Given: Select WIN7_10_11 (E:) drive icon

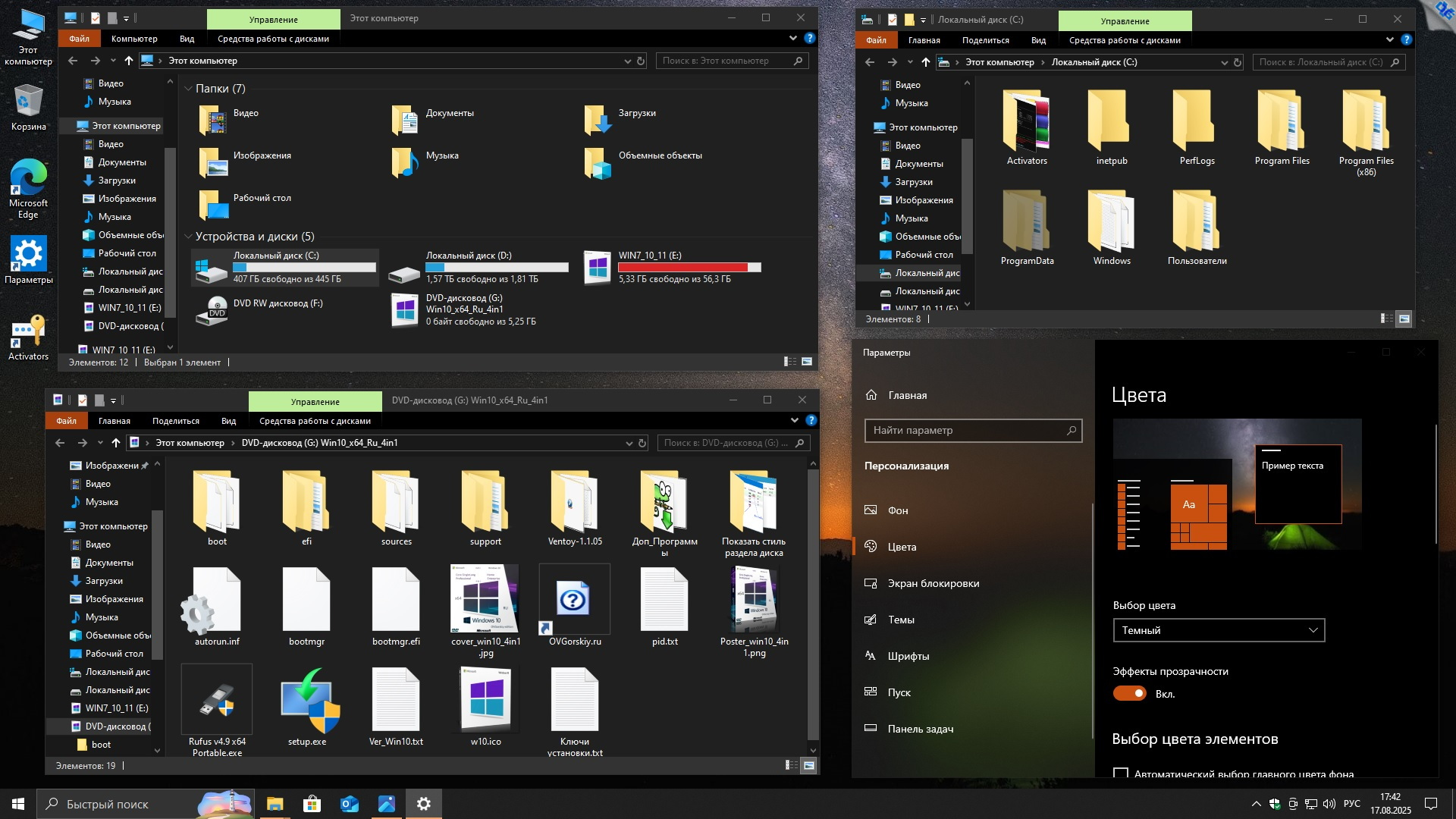Looking at the screenshot, I should pos(598,268).
